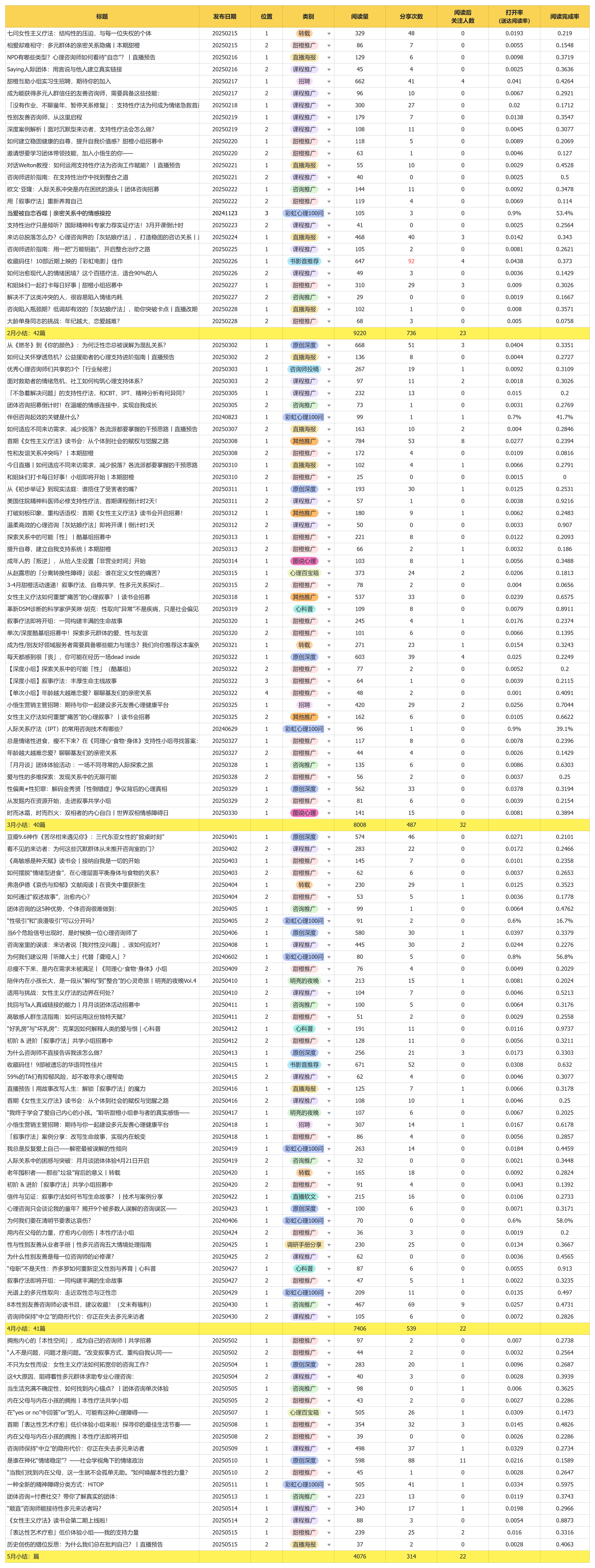Click the red 92 share count cell

pos(411,262)
